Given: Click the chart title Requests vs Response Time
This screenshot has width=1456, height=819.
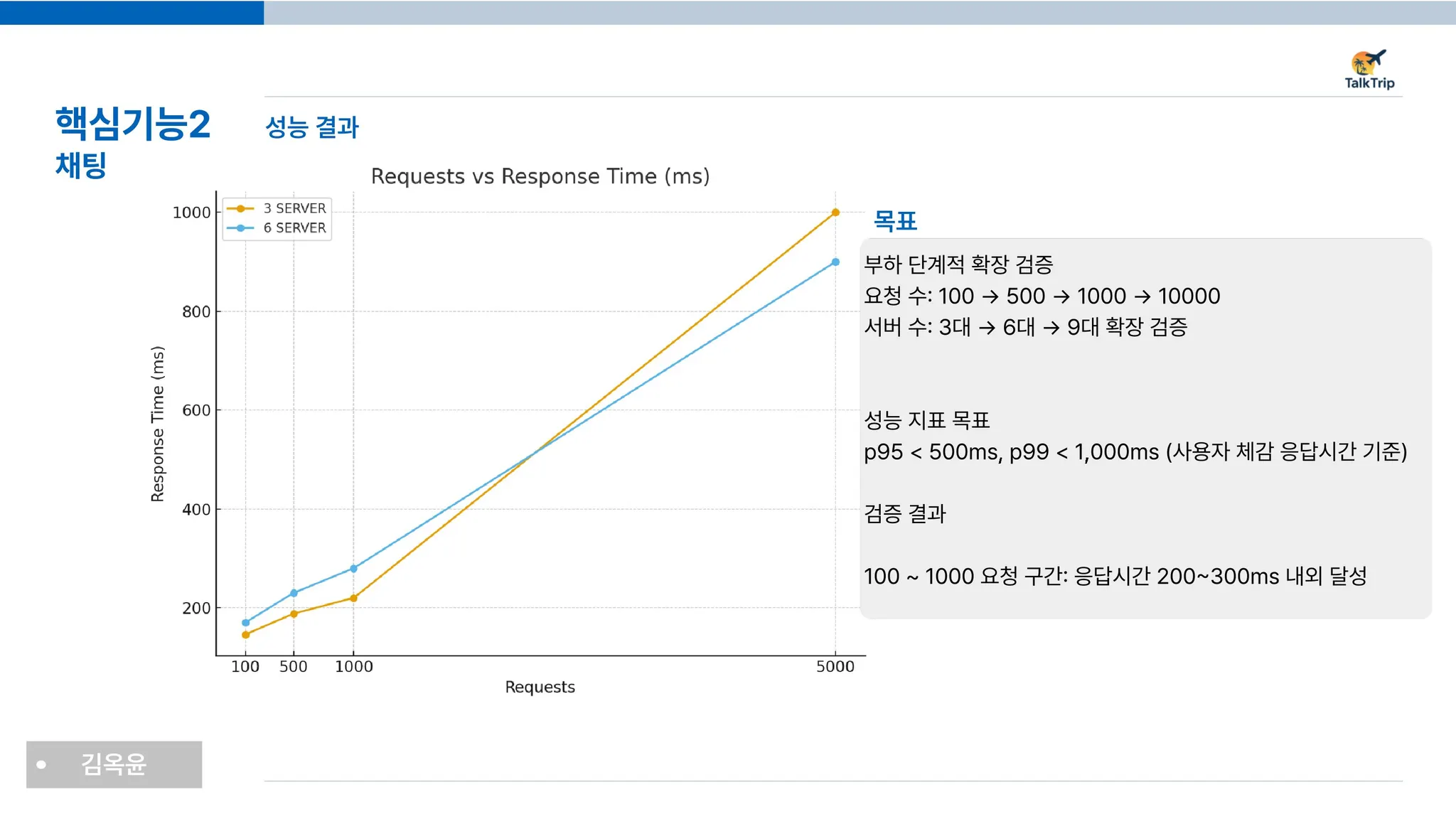Looking at the screenshot, I should pos(540,176).
